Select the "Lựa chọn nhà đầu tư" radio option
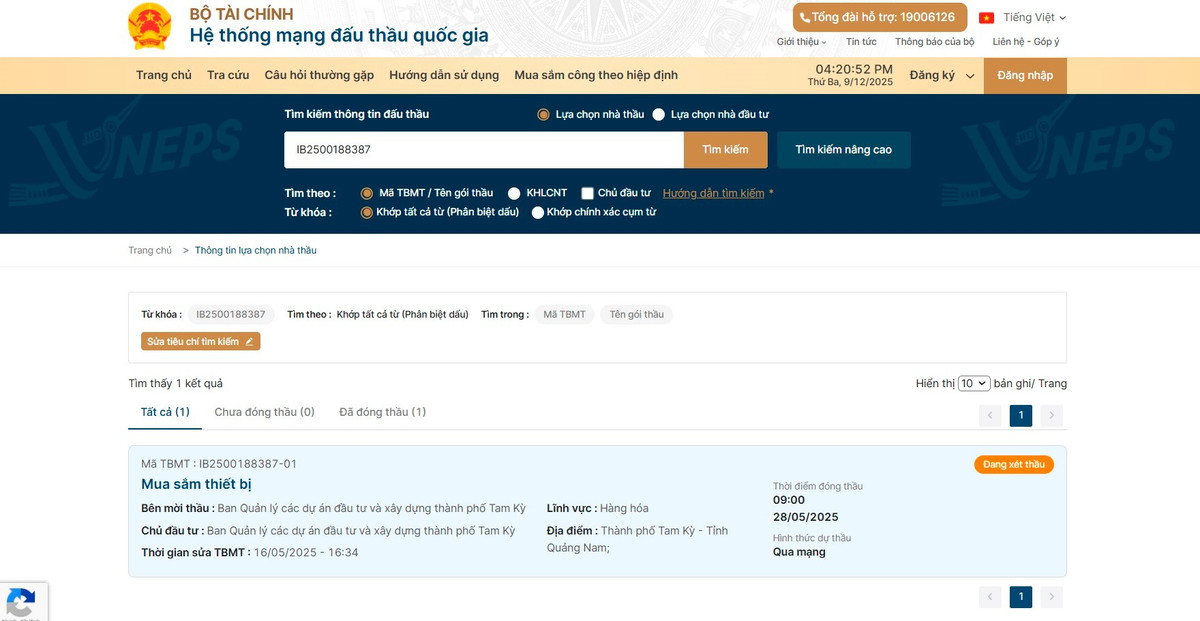The width and height of the screenshot is (1200, 621). click(x=659, y=115)
